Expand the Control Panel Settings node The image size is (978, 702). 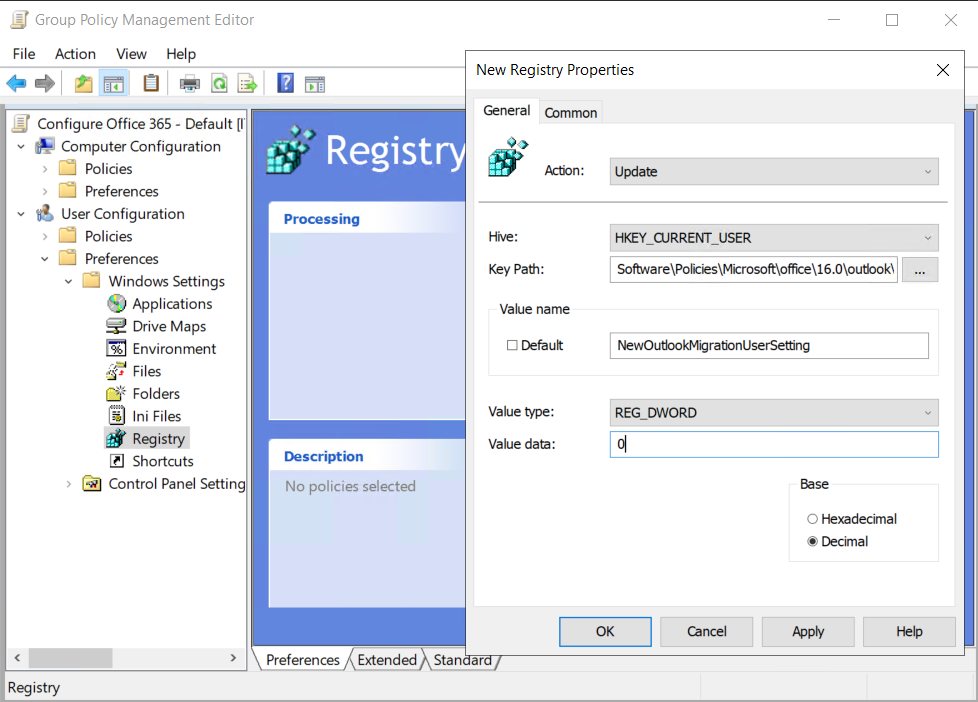click(69, 484)
